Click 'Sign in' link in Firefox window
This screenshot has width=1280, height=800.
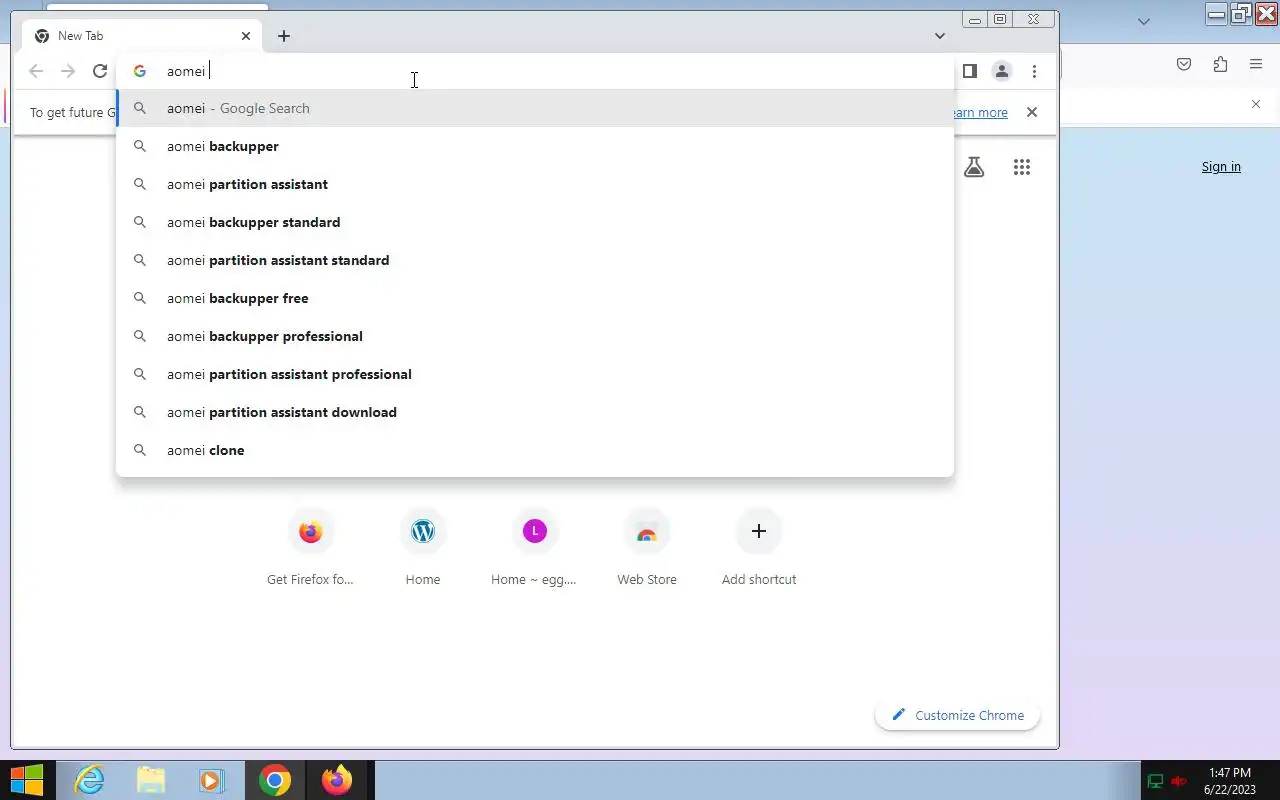[1221, 167]
